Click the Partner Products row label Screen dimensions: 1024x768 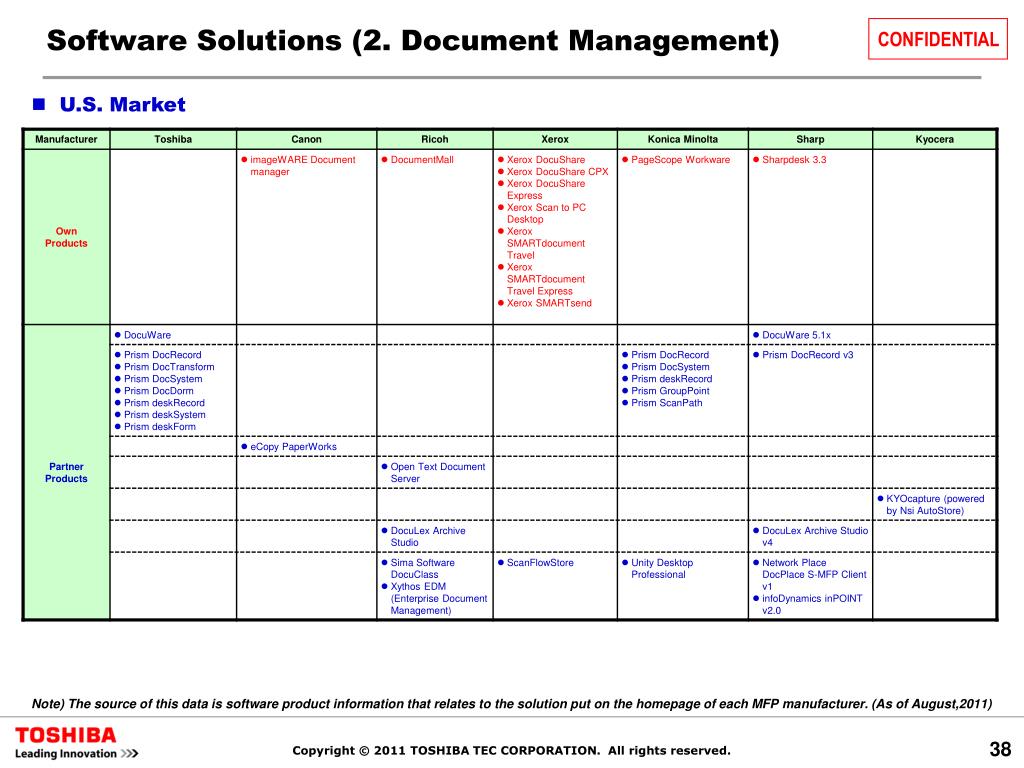point(66,473)
